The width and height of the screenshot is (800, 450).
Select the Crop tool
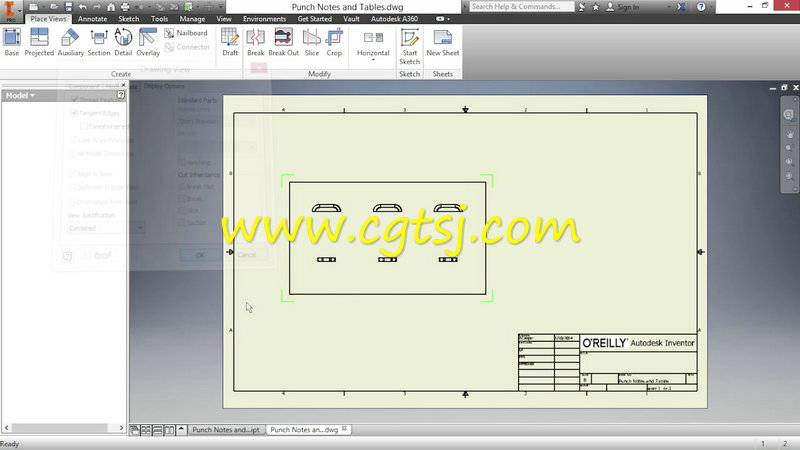tap(334, 42)
